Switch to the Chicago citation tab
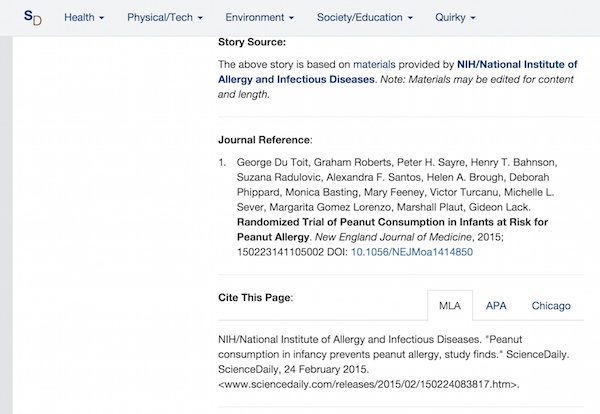The width and height of the screenshot is (600, 414). tap(551, 306)
